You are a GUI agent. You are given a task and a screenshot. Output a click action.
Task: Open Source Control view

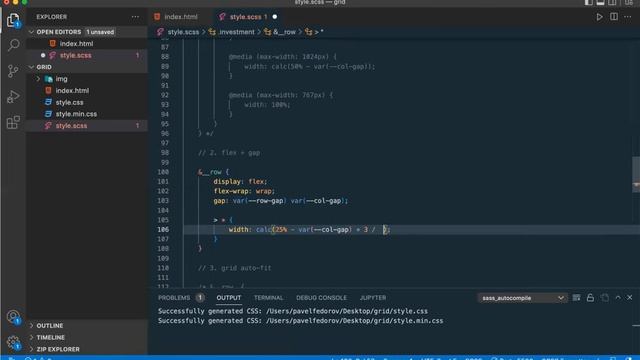(x=13, y=71)
